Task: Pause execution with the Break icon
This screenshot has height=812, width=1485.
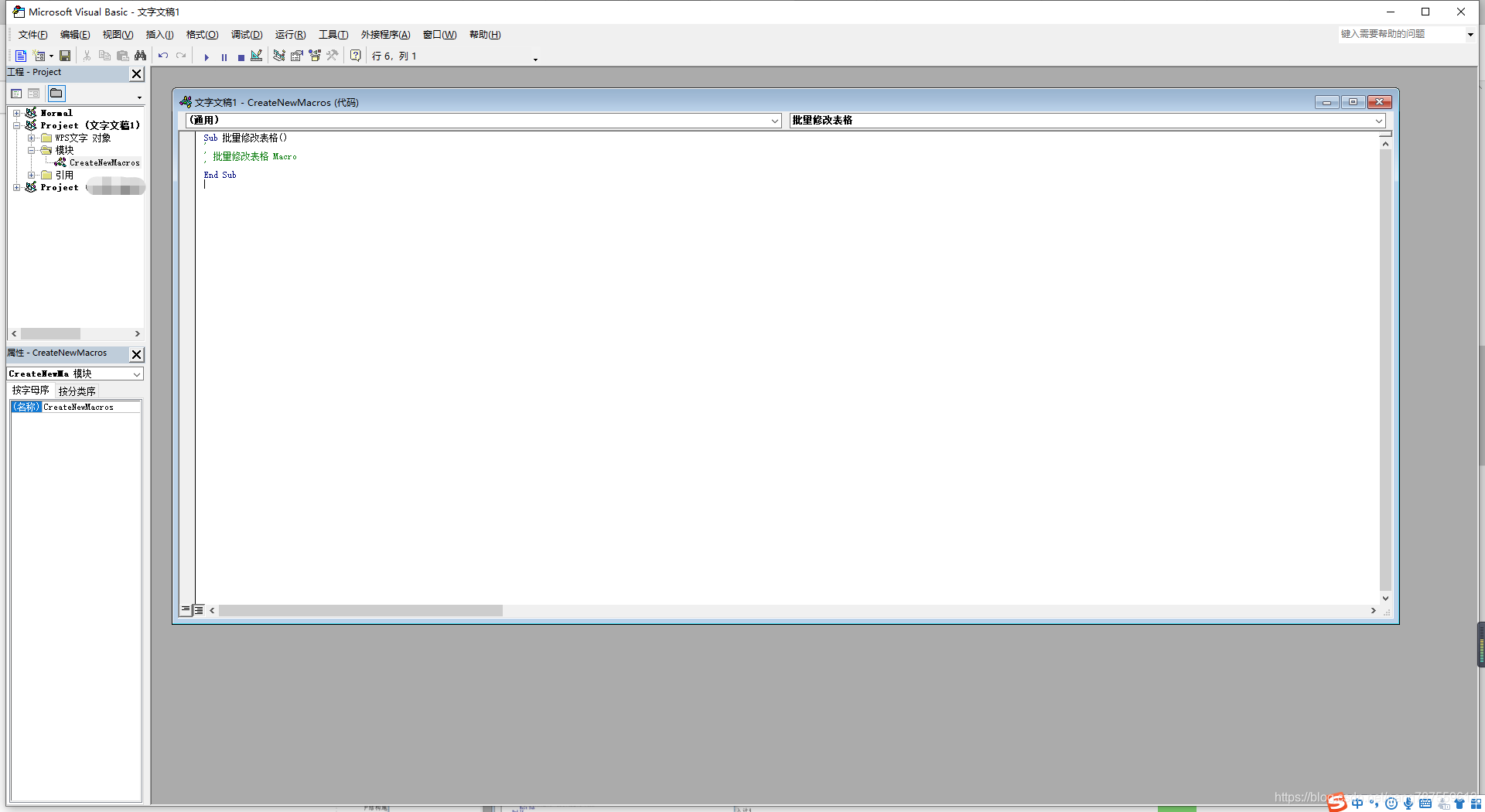Action: (x=224, y=56)
